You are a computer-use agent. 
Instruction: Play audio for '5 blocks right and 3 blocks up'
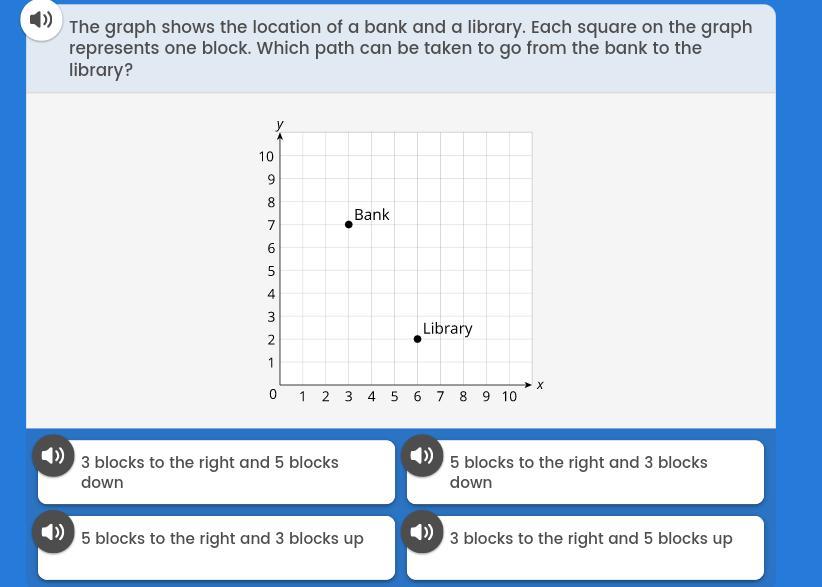53,531
